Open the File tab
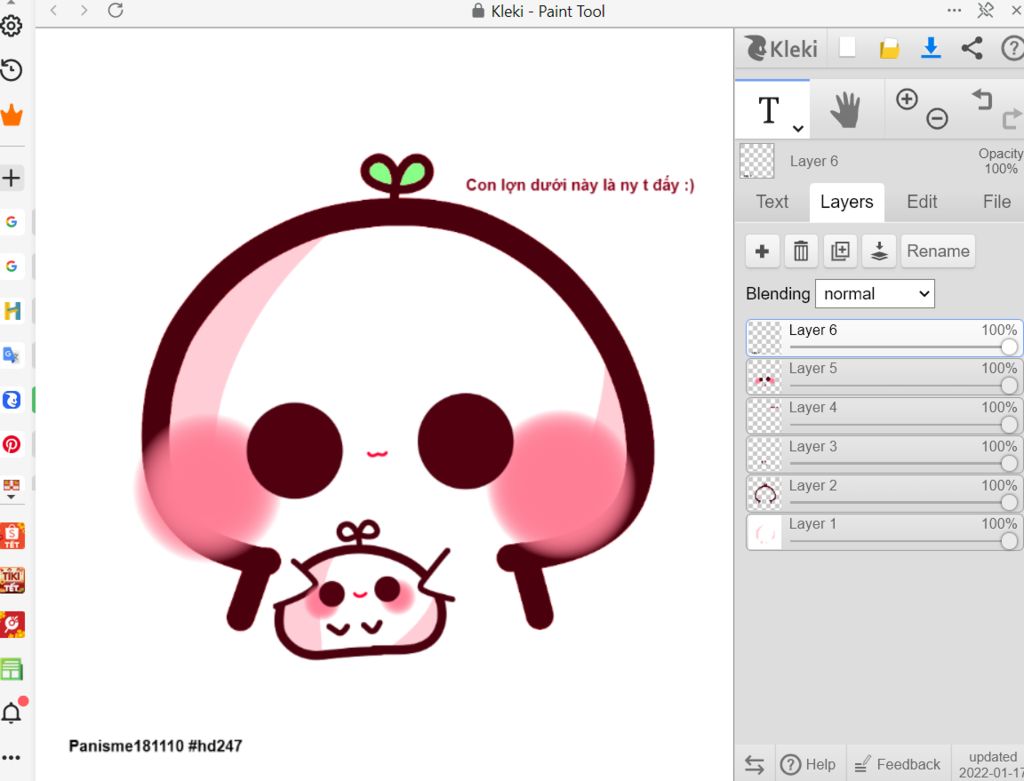The width and height of the screenshot is (1024, 781). 997,202
